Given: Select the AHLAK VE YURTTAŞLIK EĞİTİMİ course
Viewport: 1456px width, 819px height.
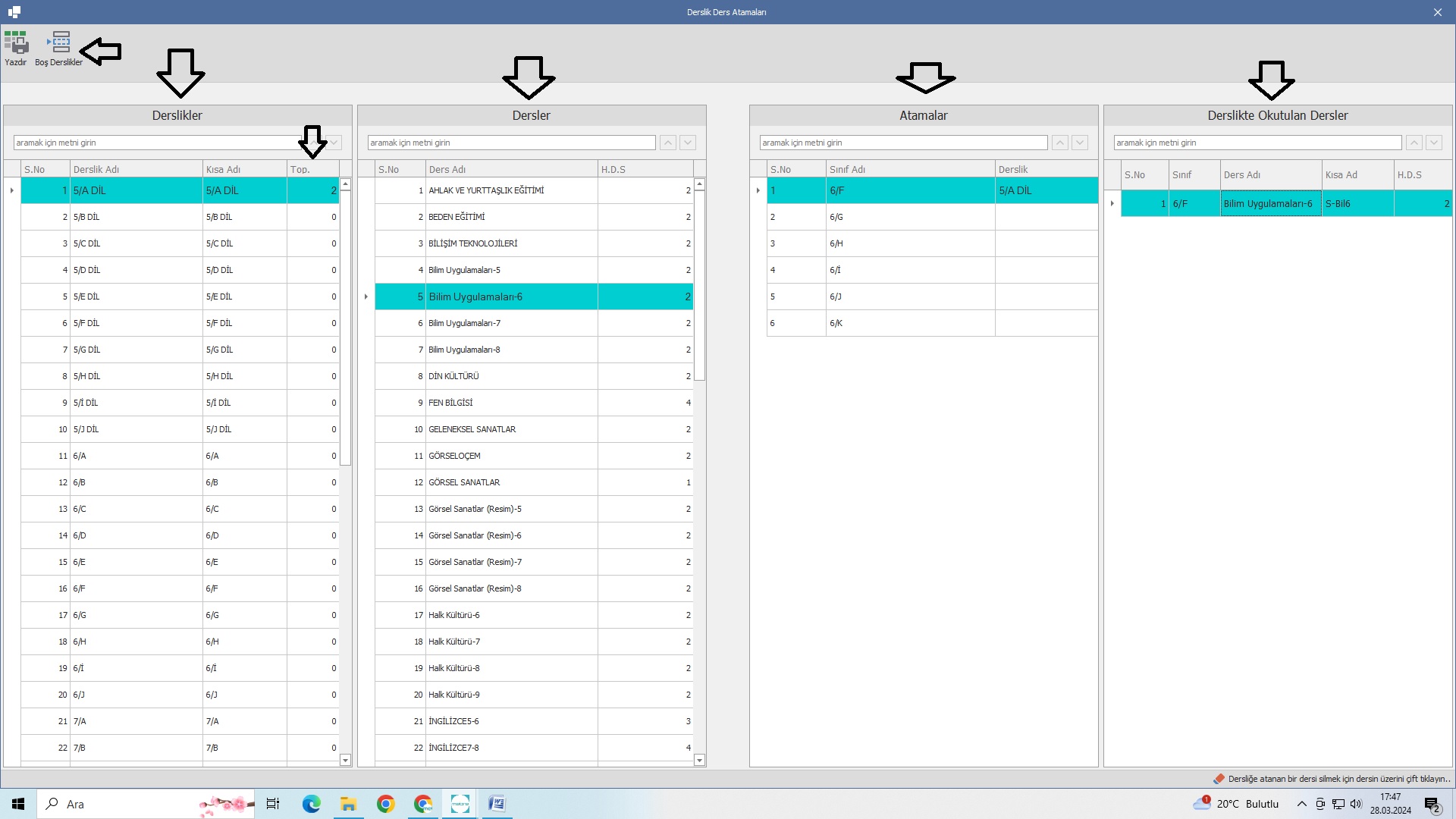Looking at the screenshot, I should [534, 190].
